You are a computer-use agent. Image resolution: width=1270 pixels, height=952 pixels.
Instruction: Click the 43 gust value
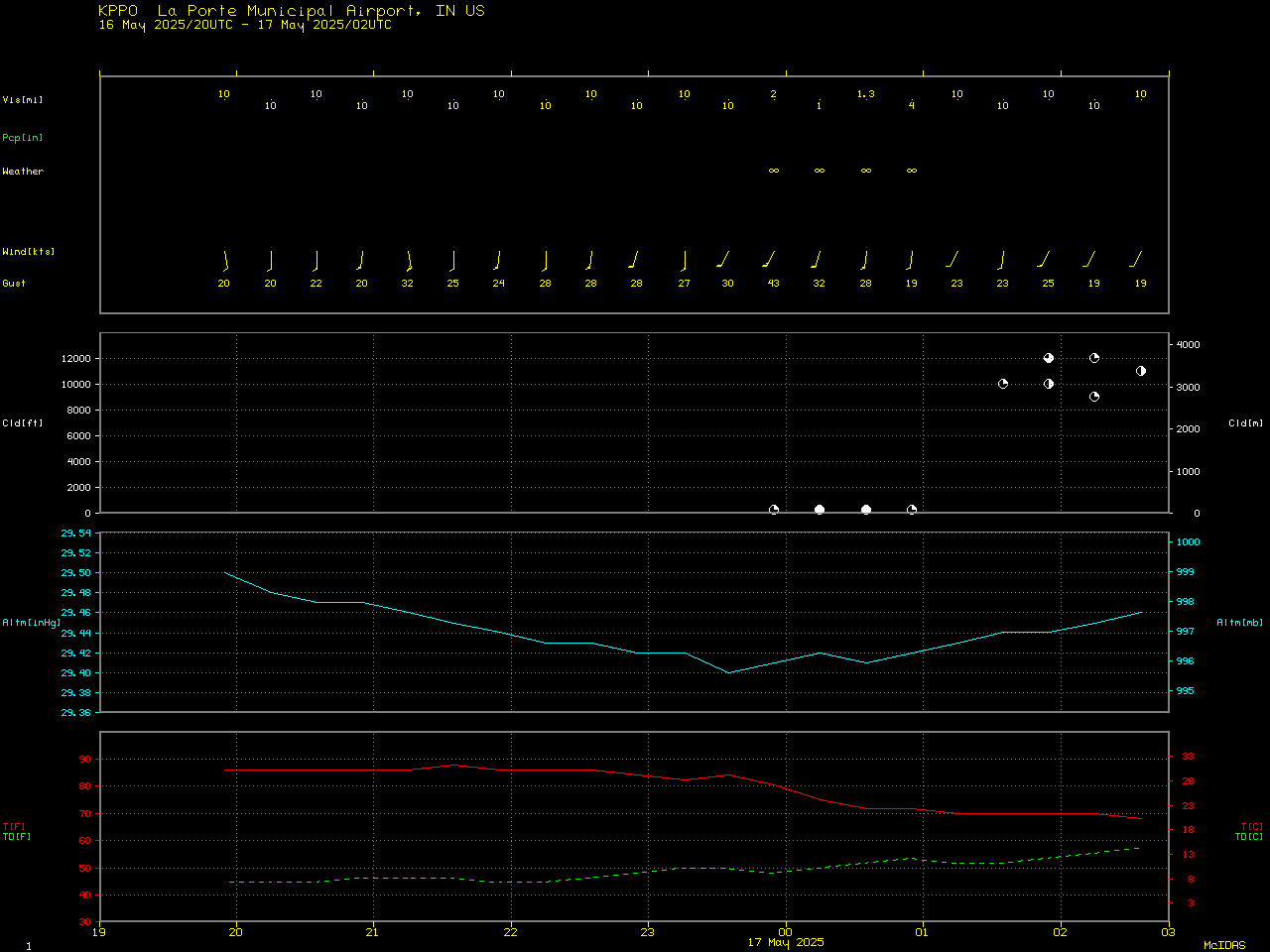click(774, 284)
